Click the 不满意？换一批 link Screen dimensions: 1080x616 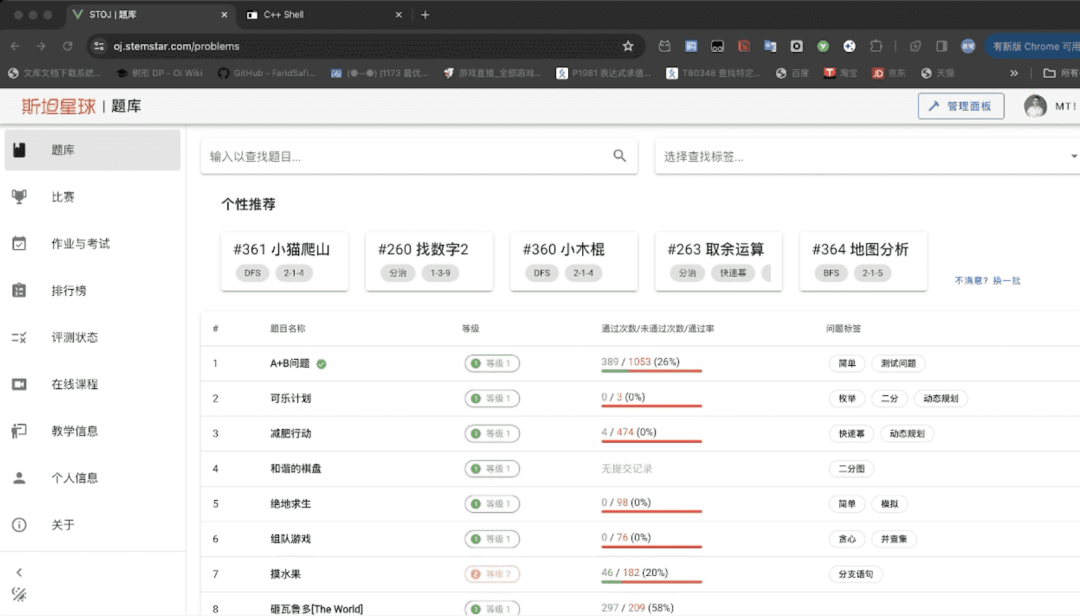[x=987, y=281]
